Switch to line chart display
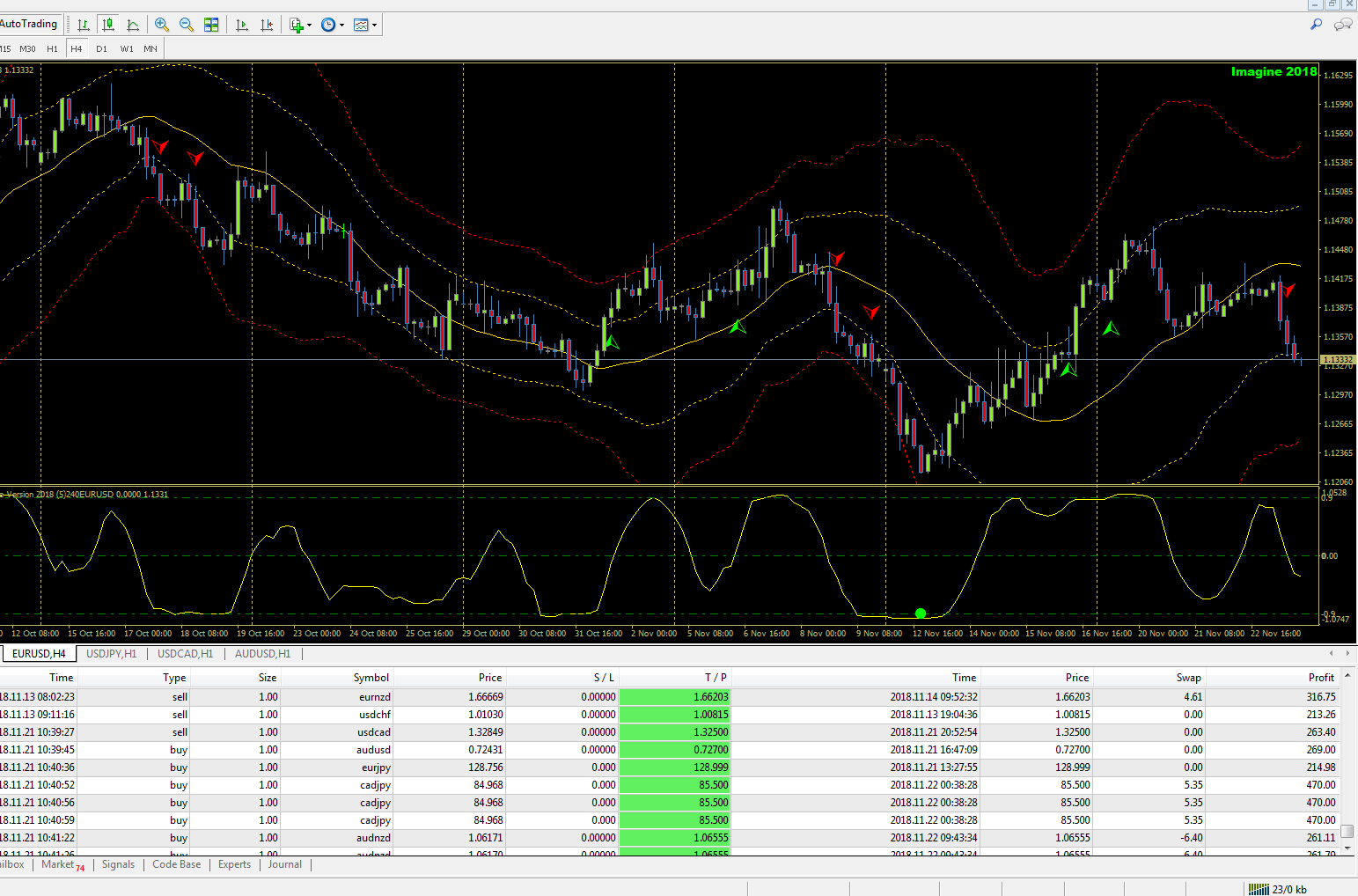Viewport: 1358px width, 896px height. pos(133,25)
